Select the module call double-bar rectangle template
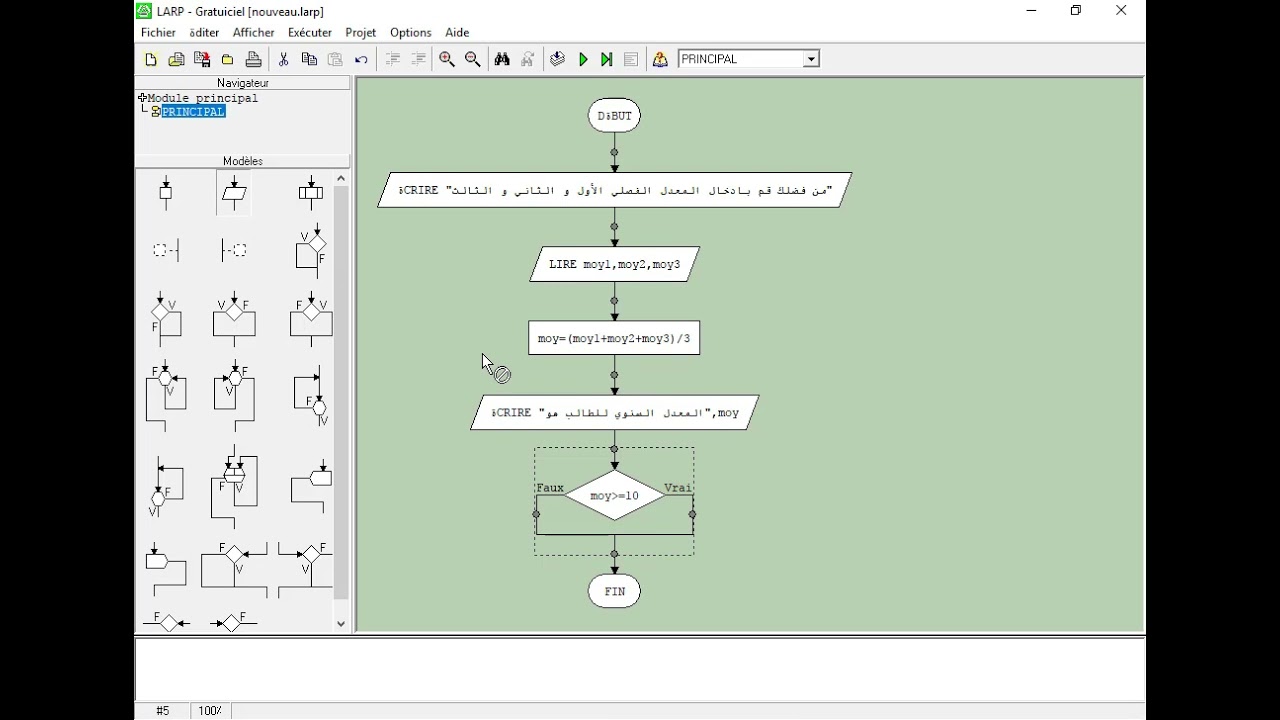 tap(311, 192)
